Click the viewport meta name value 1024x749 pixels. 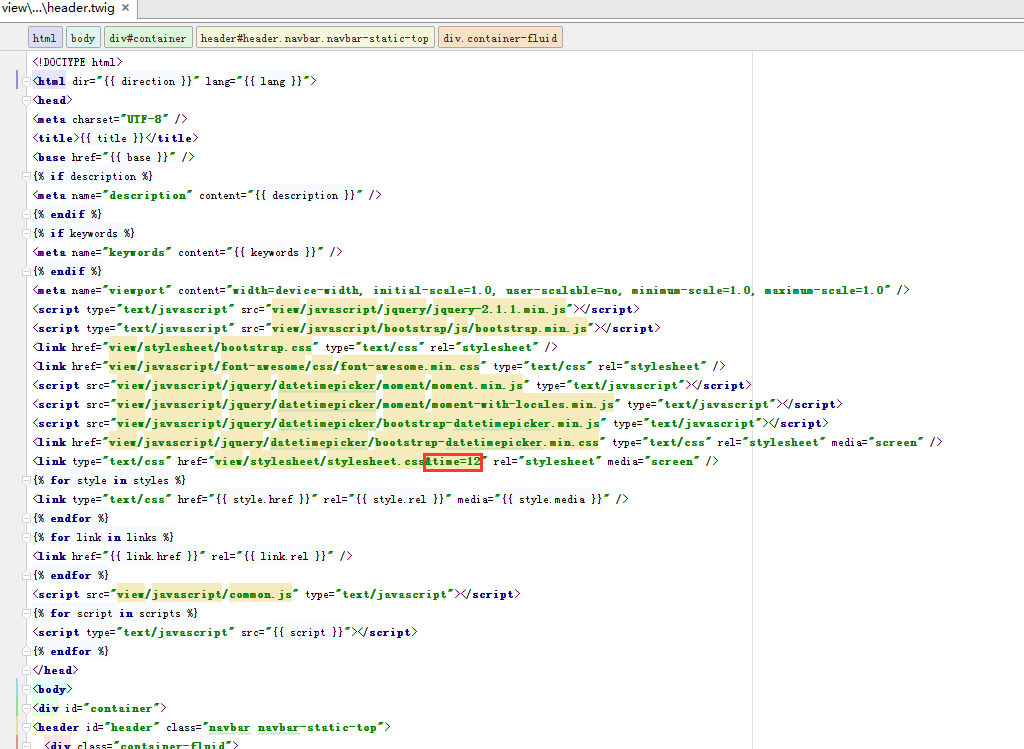pos(137,290)
